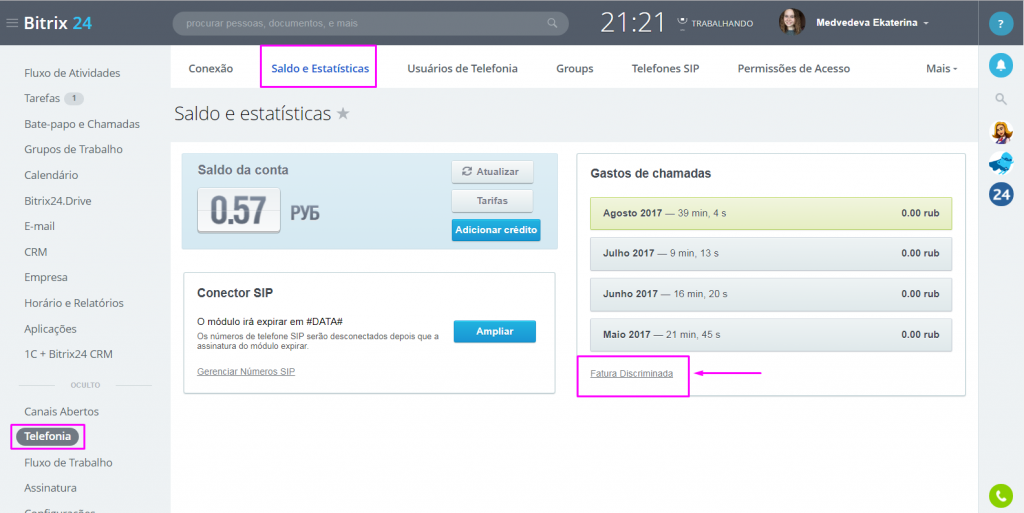Open Empresa in the sidebar
Screen dimensions: 1024x513
(x=46, y=277)
